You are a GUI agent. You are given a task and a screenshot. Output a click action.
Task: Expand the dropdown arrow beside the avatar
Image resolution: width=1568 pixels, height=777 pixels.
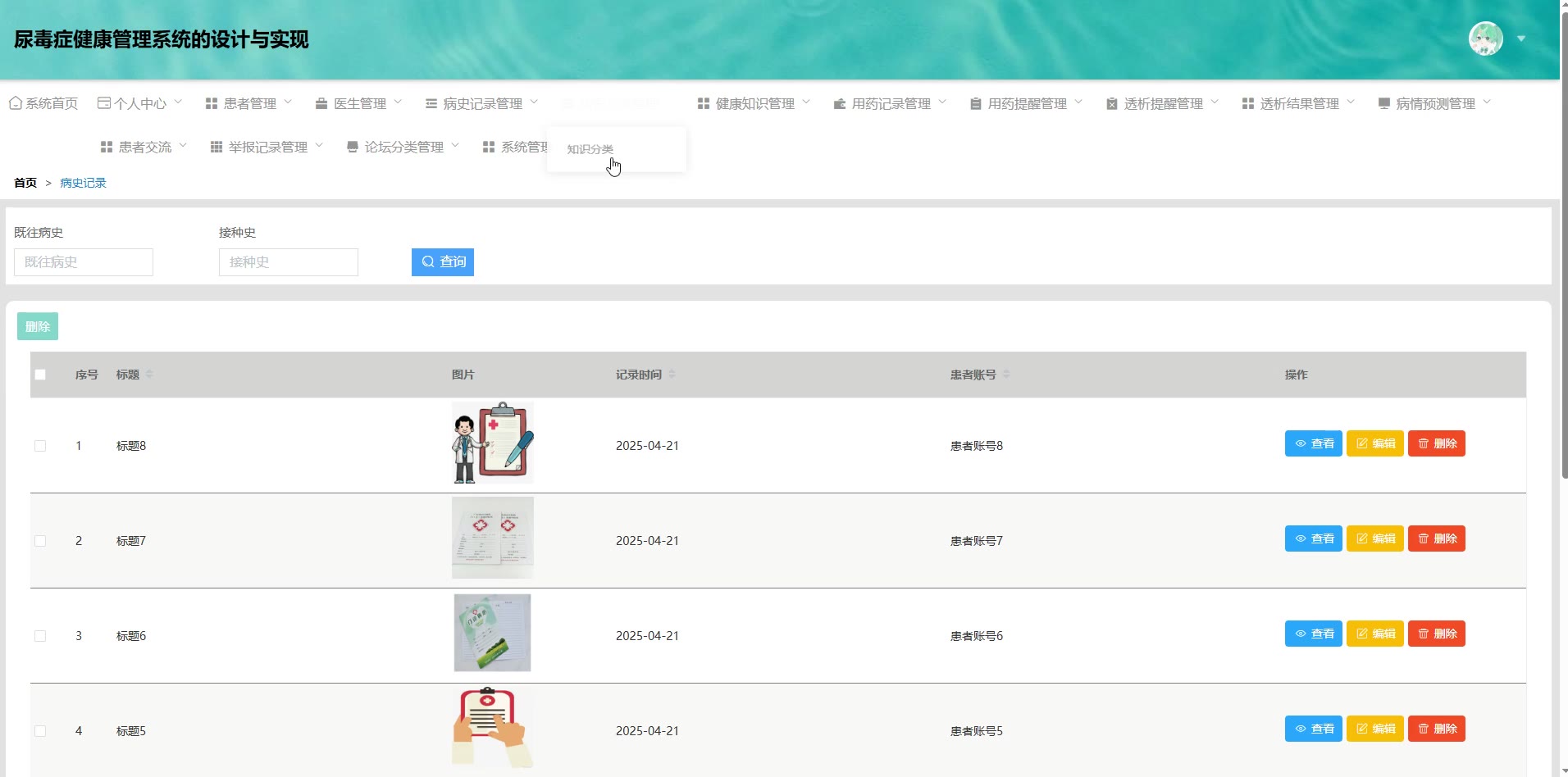pyautogui.click(x=1521, y=39)
